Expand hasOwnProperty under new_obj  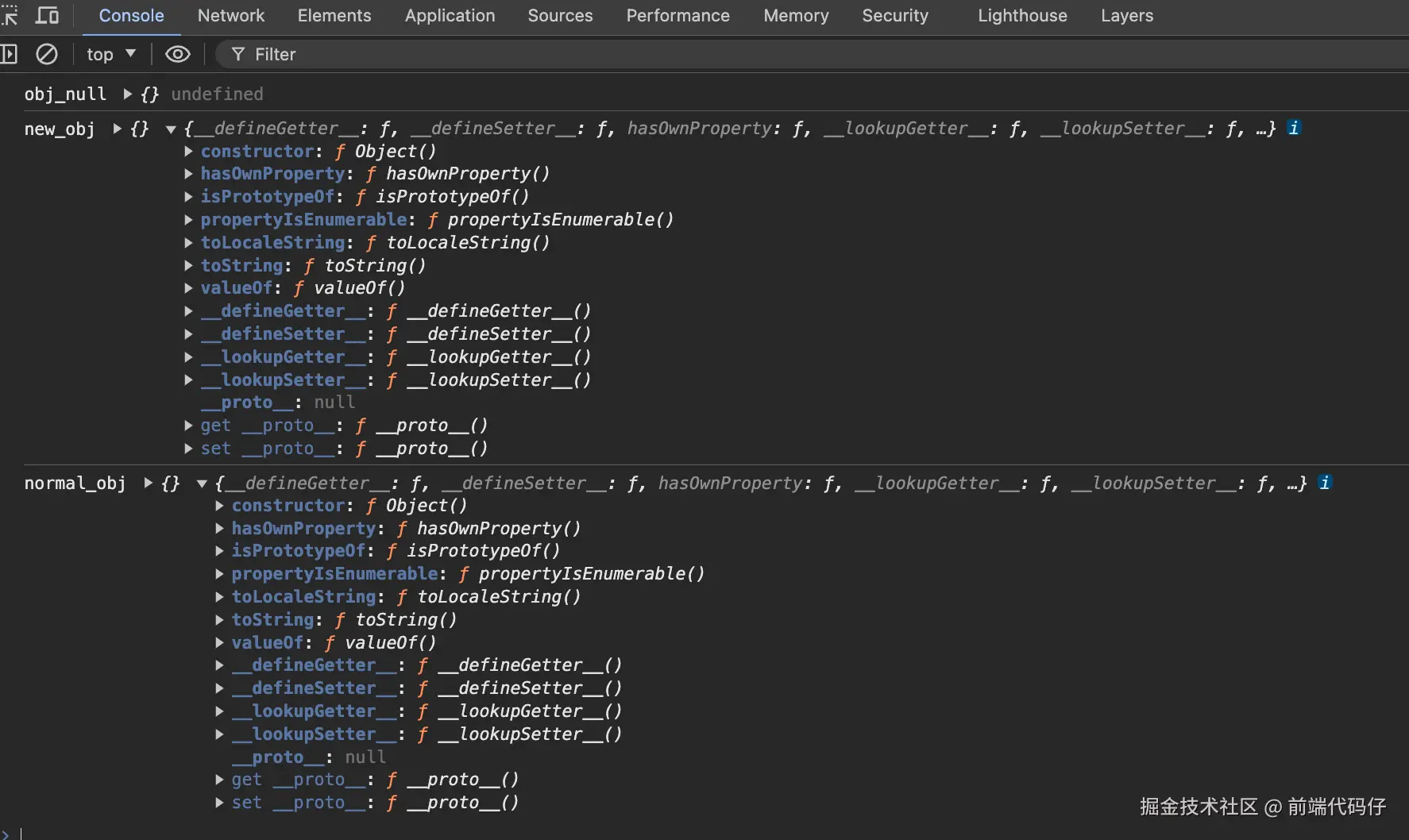pyautogui.click(x=188, y=174)
